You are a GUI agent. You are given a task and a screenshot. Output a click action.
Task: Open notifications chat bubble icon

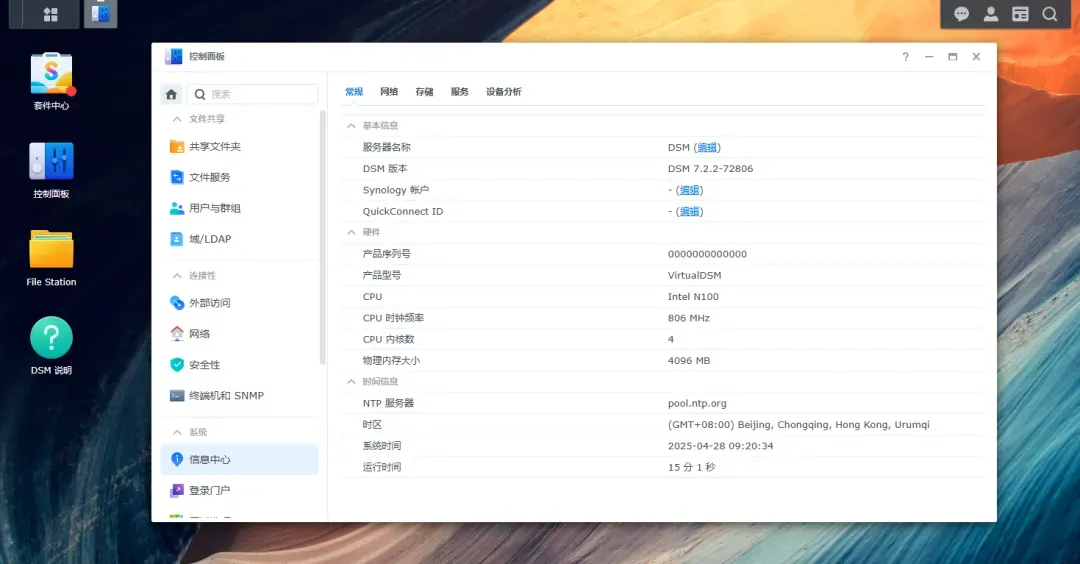click(962, 14)
